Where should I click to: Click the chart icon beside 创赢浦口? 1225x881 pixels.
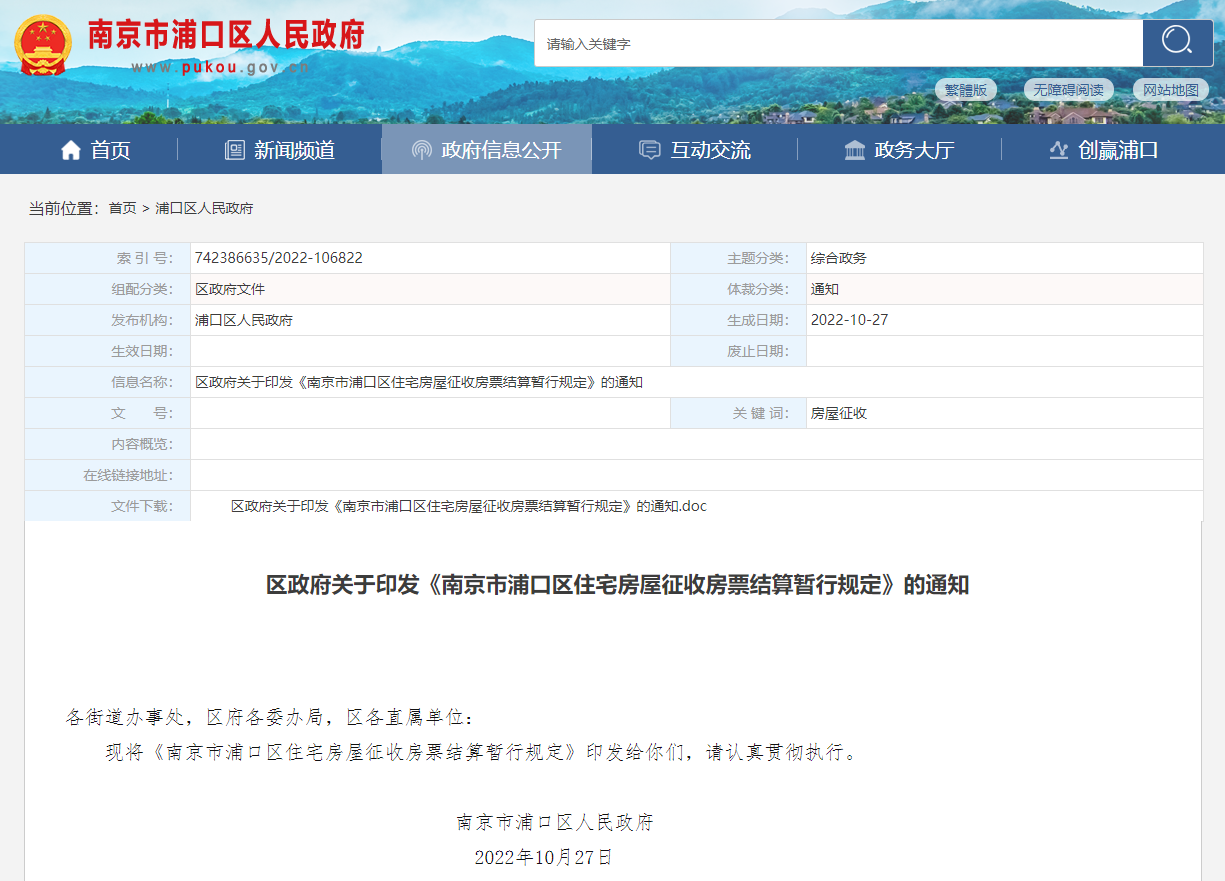[1058, 150]
